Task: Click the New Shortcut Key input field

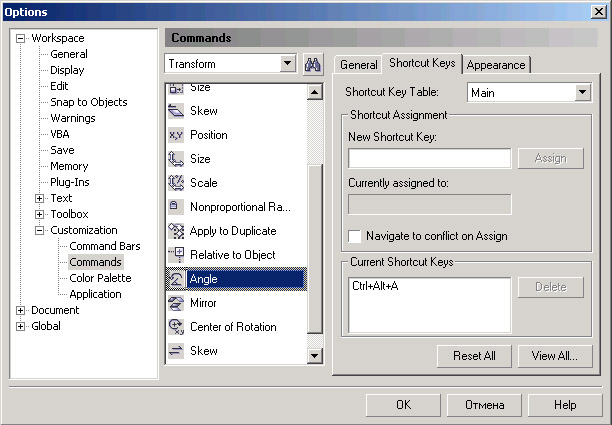Action: (x=429, y=158)
